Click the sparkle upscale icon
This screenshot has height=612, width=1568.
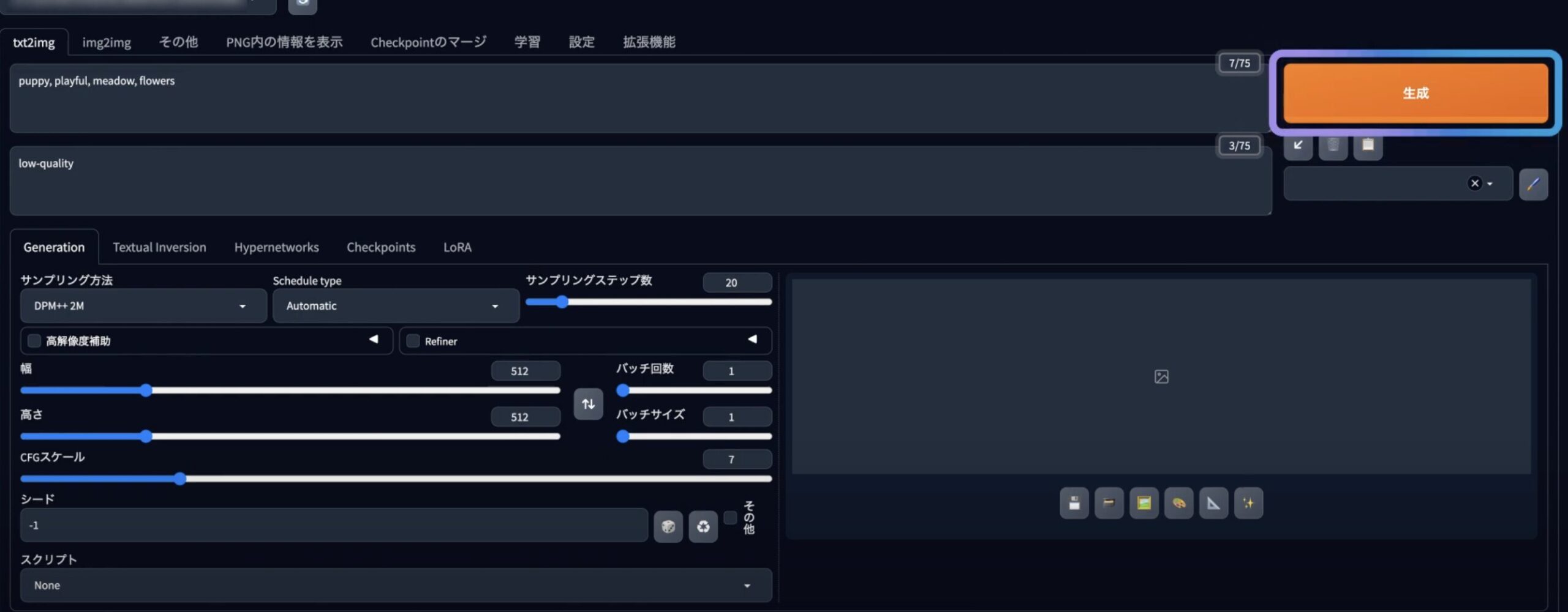[x=1248, y=503]
